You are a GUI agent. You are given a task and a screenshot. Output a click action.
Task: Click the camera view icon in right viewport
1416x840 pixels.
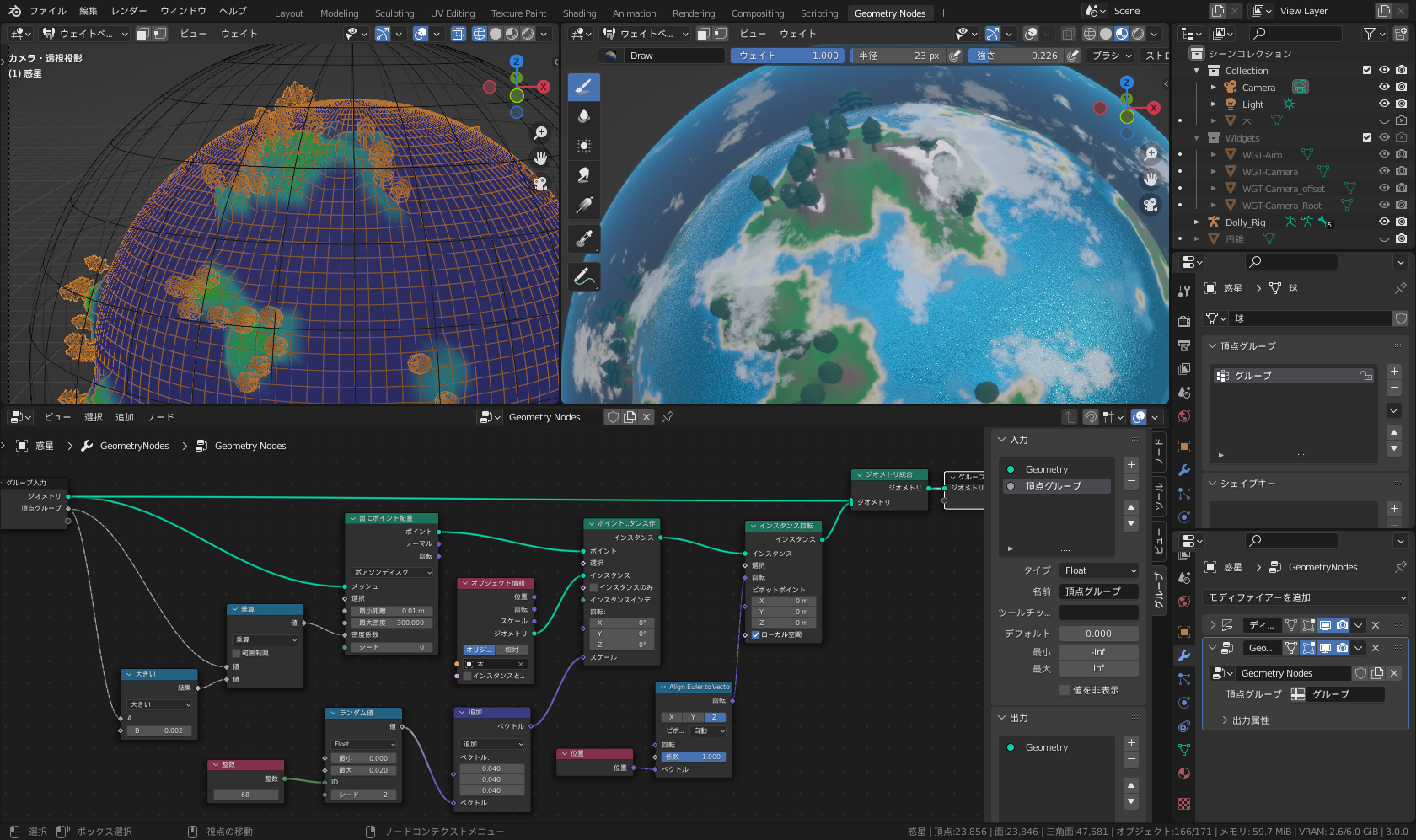tap(1151, 204)
